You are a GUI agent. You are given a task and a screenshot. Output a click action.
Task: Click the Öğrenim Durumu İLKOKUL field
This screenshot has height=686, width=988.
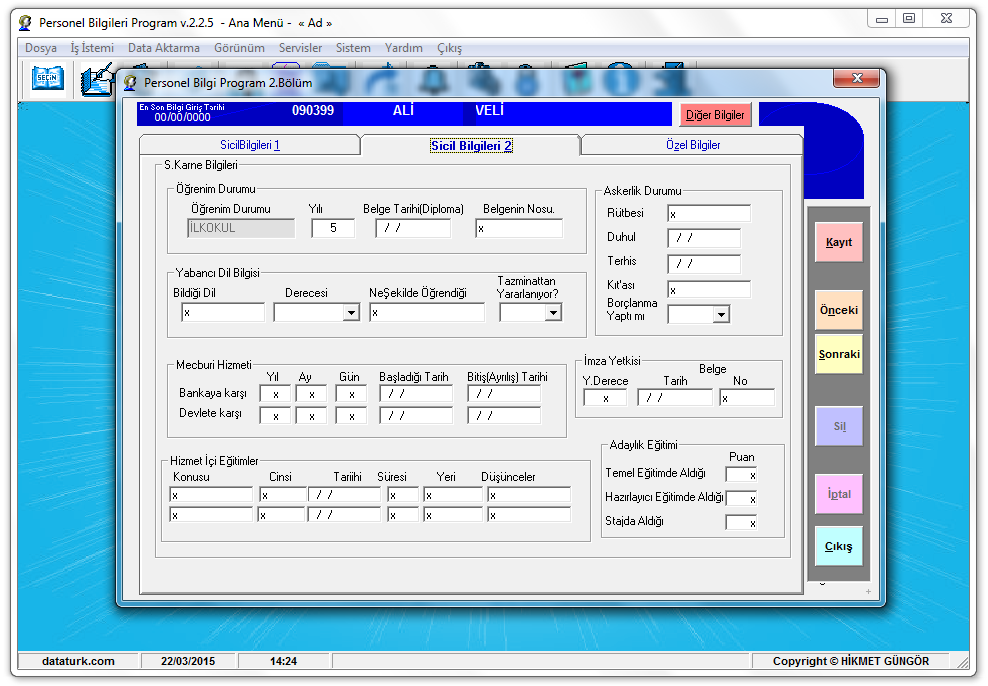coord(241,228)
